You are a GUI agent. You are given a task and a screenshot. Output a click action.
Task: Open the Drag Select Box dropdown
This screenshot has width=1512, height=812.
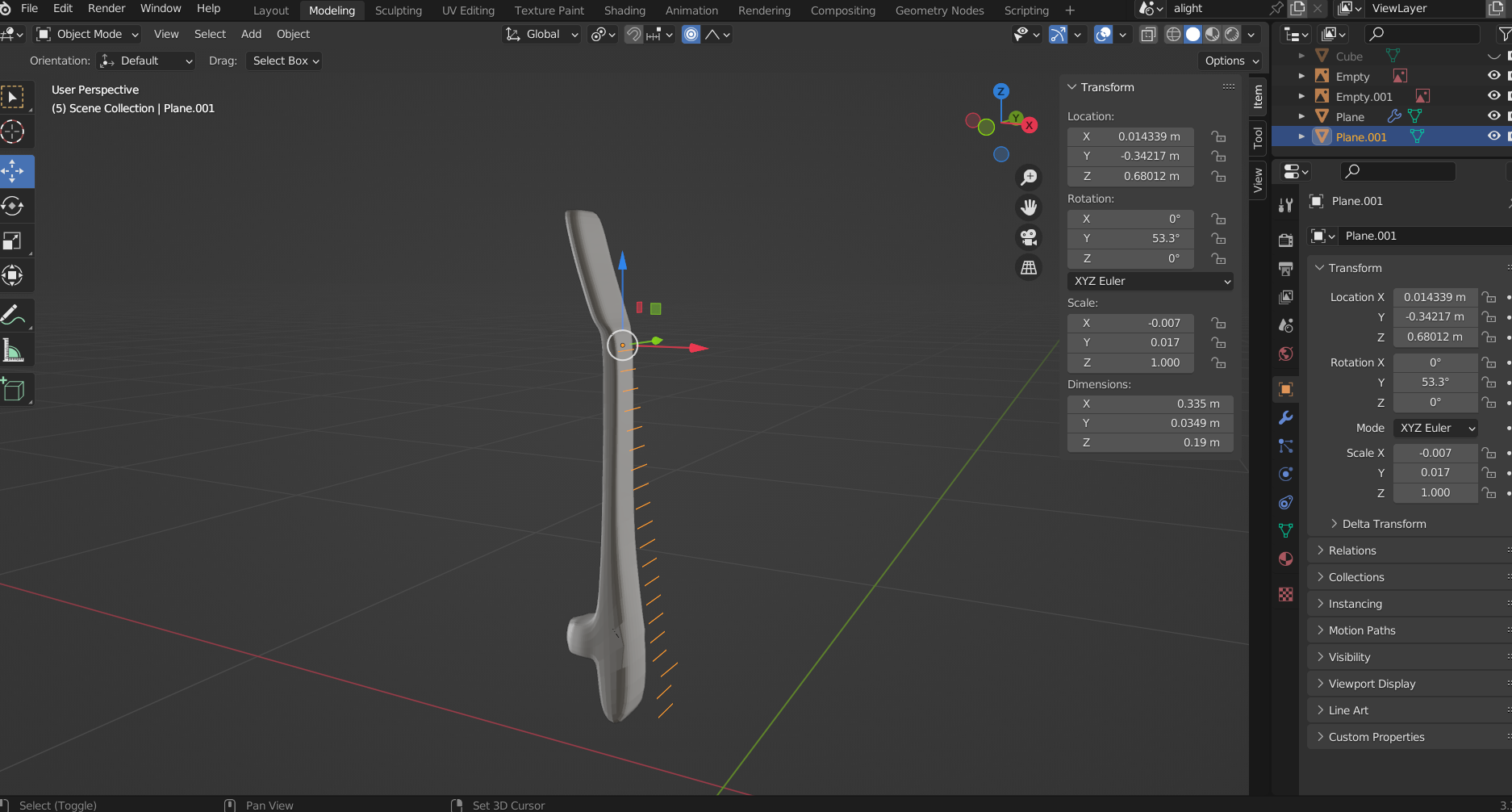[286, 61]
